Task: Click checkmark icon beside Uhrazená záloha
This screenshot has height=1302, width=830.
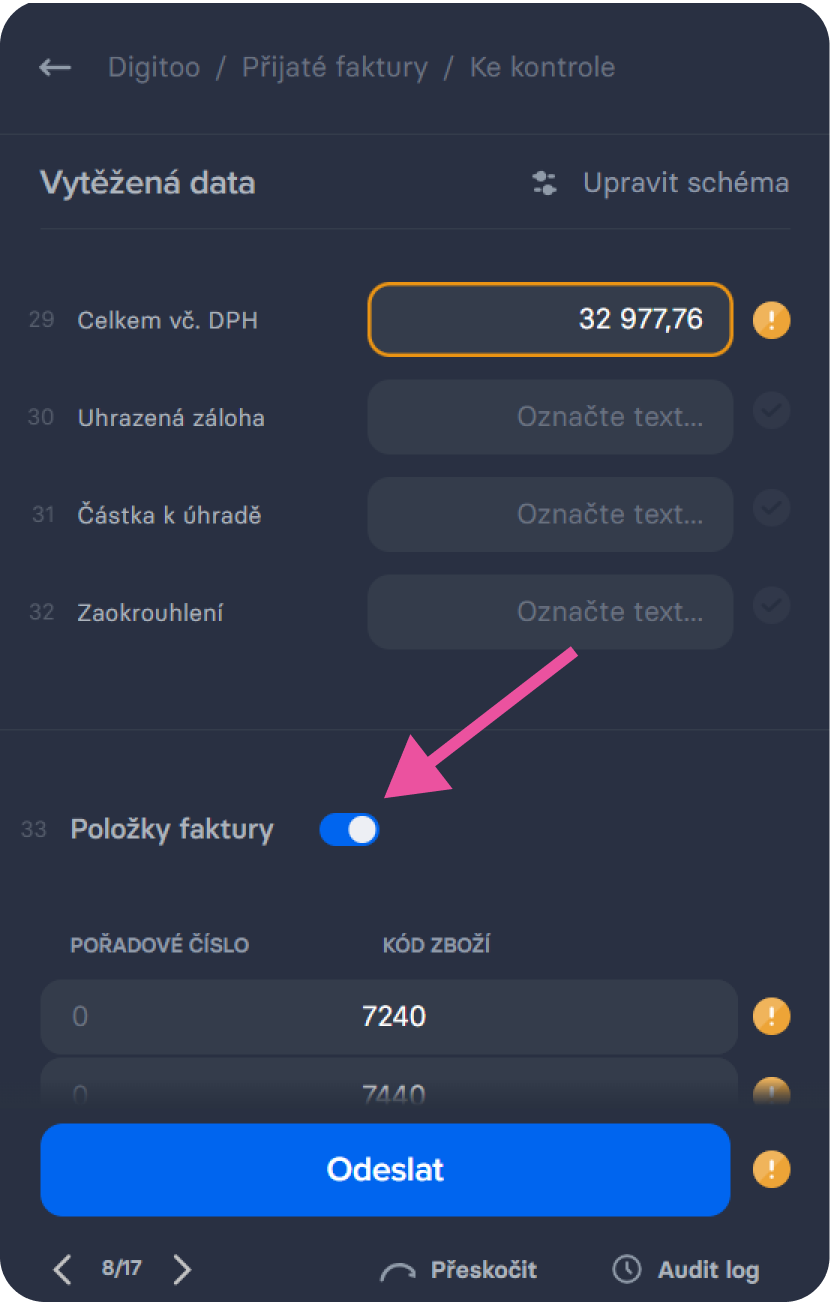Action: [771, 412]
